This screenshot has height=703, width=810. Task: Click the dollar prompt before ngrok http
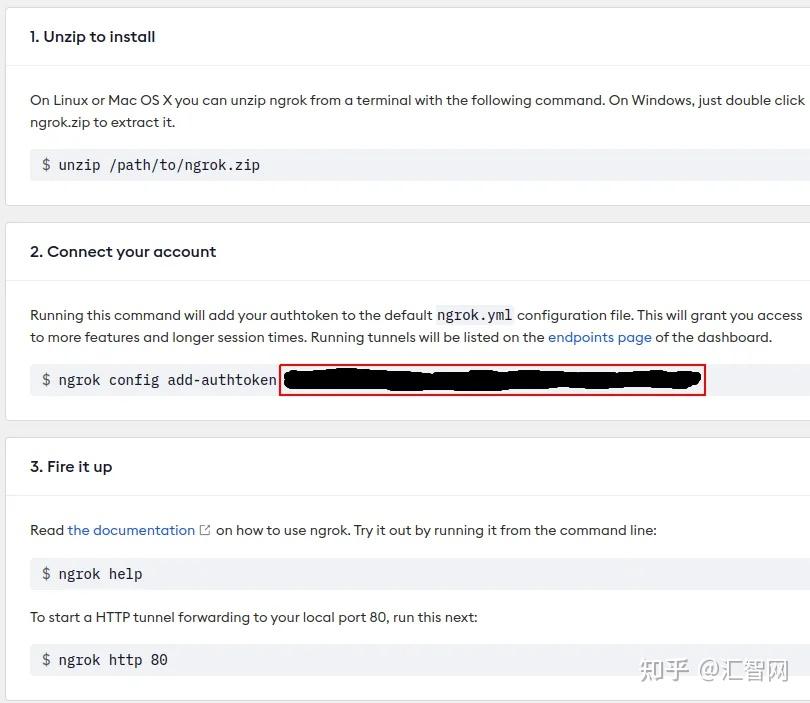46,659
